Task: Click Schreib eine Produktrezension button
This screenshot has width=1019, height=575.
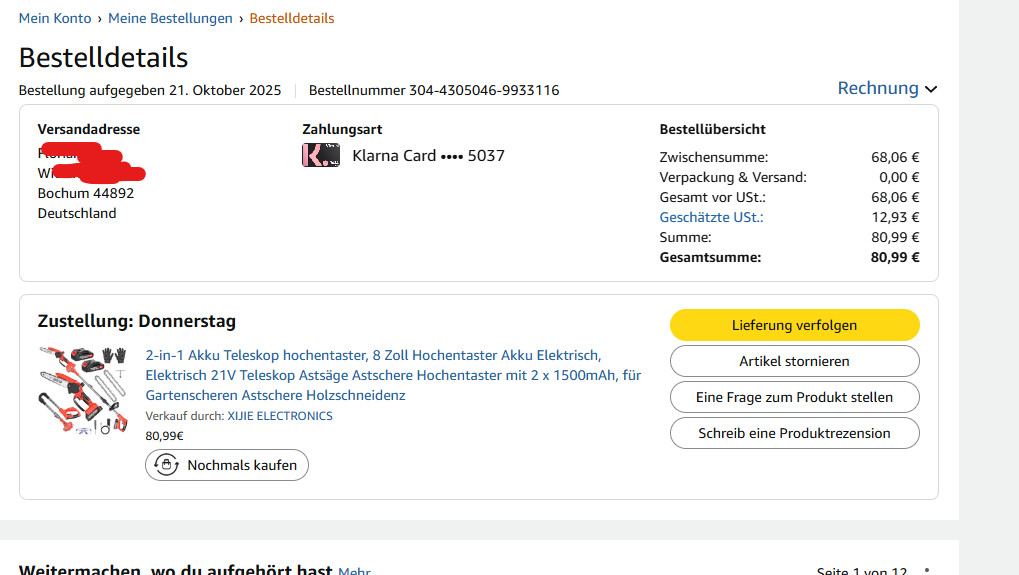Action: pos(794,433)
